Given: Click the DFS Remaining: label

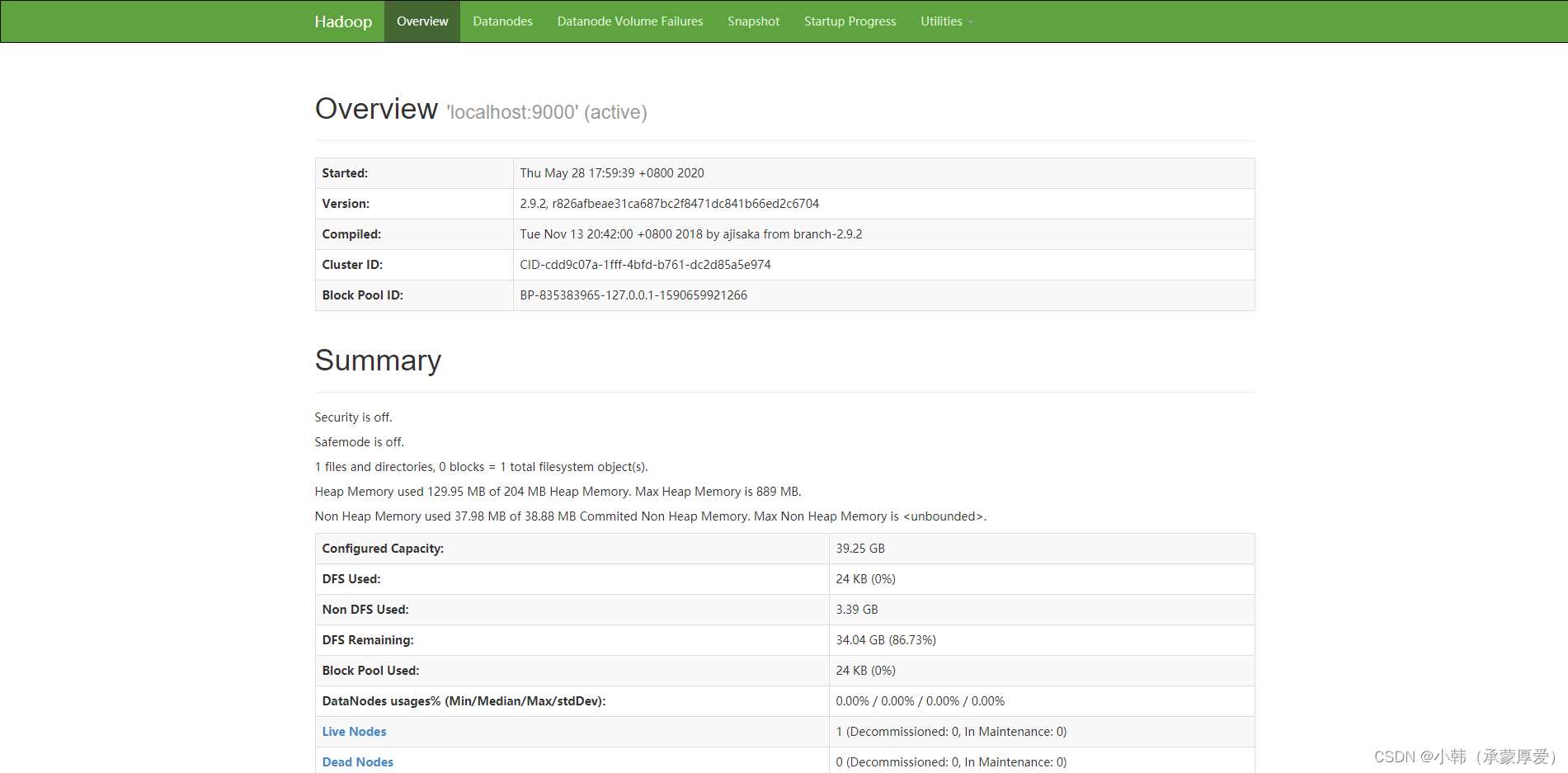Looking at the screenshot, I should pyautogui.click(x=368, y=640).
